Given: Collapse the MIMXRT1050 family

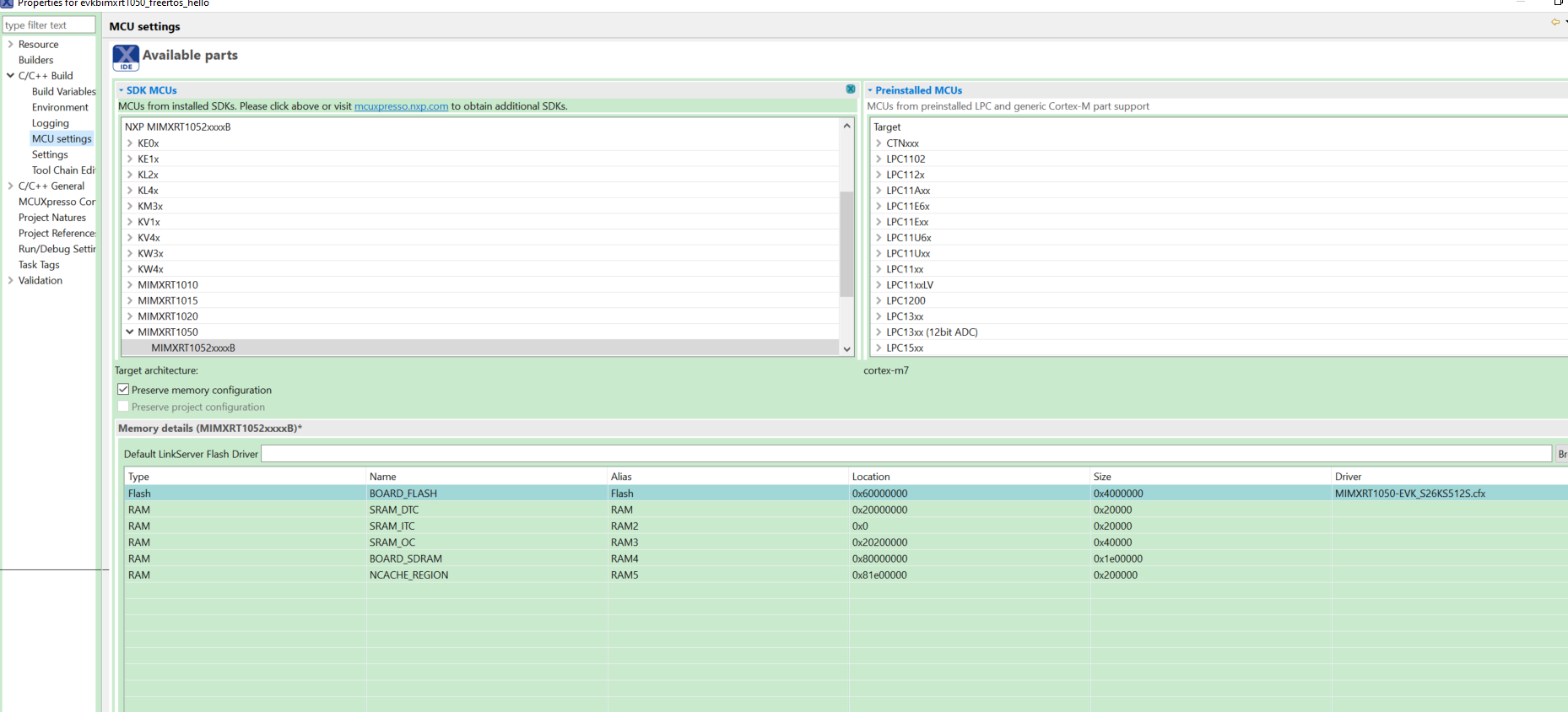Looking at the screenshot, I should (130, 332).
